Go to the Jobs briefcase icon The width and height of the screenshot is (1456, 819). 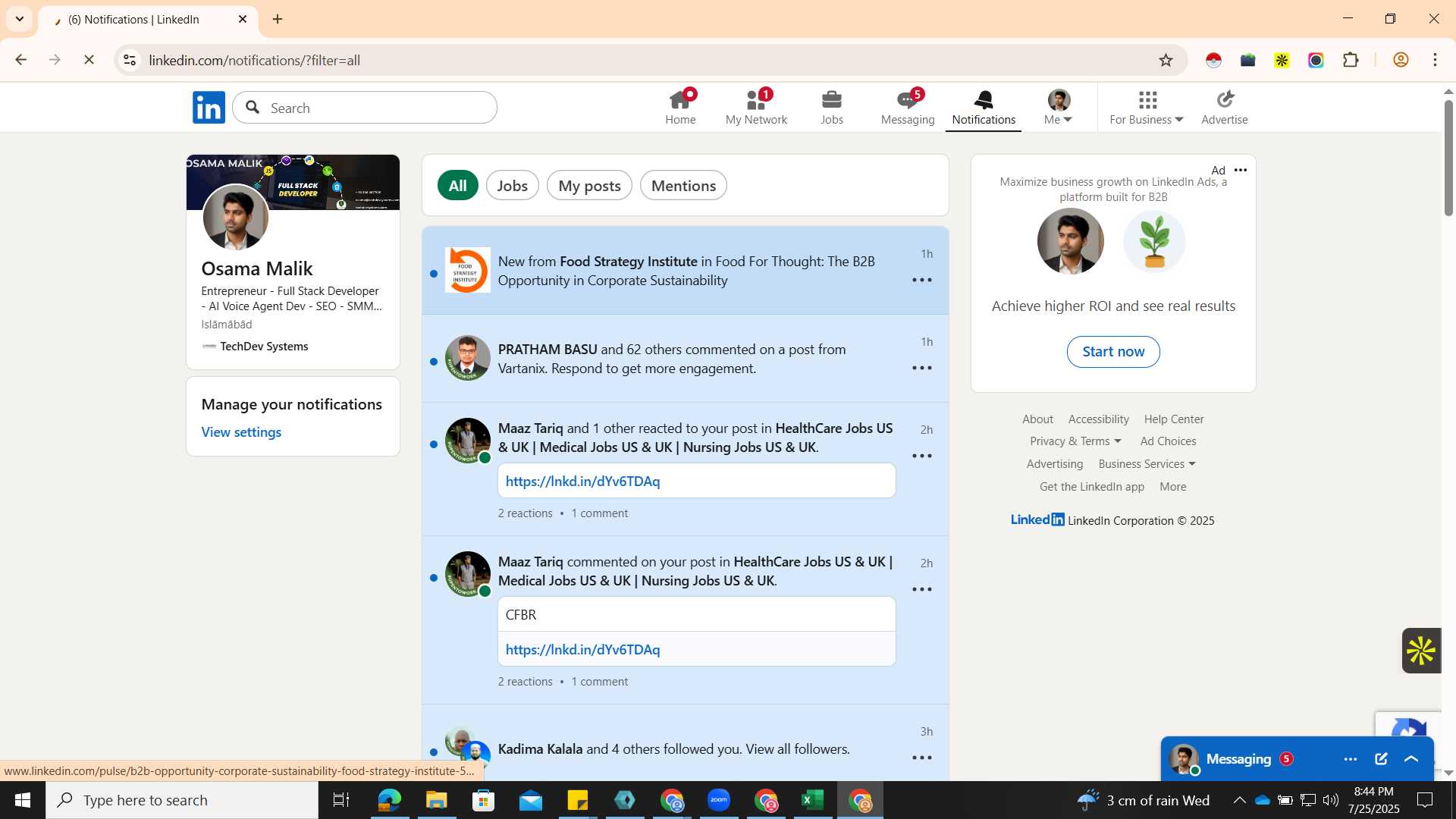click(x=832, y=108)
